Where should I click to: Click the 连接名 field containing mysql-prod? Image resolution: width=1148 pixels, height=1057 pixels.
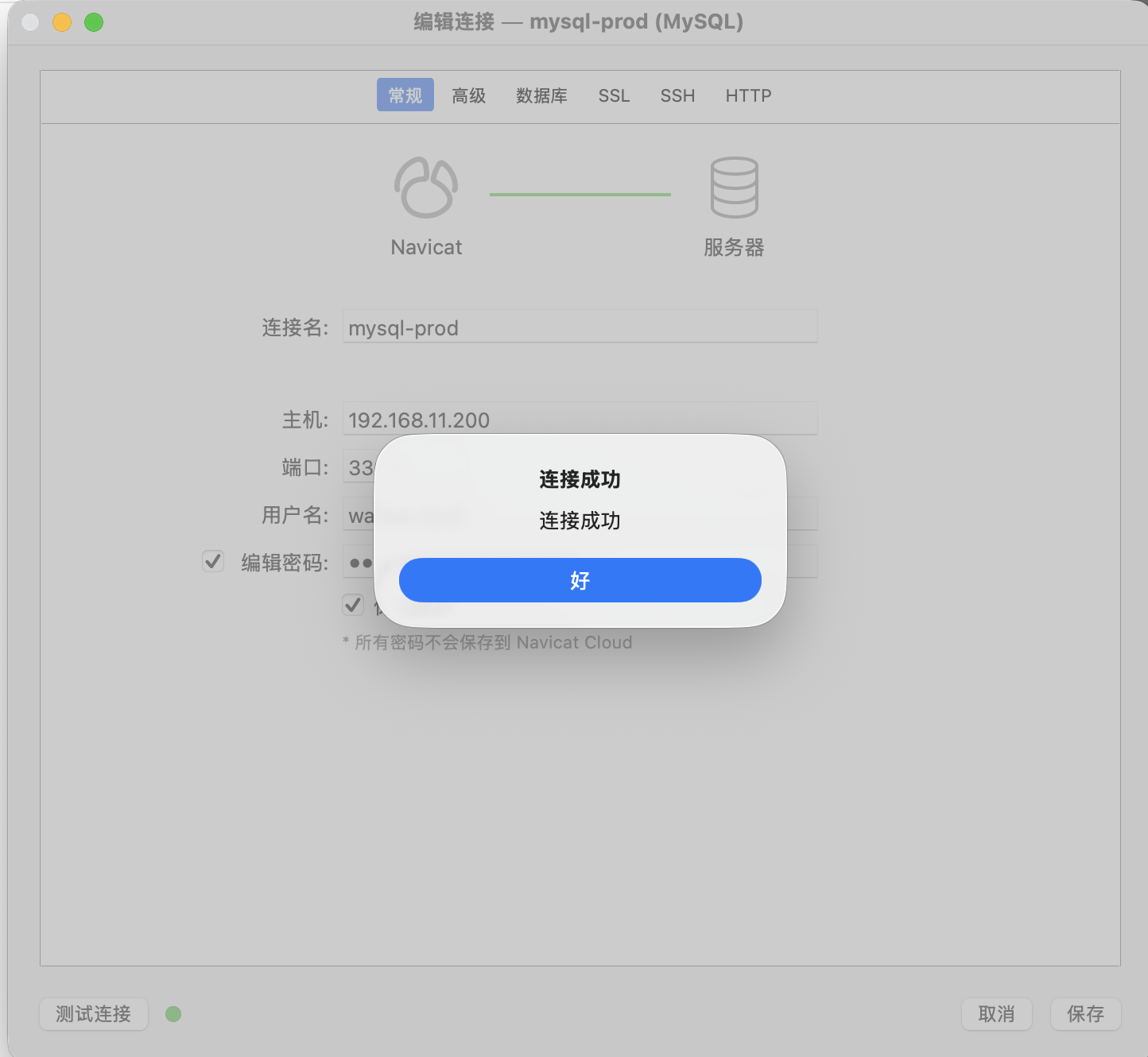click(x=580, y=327)
